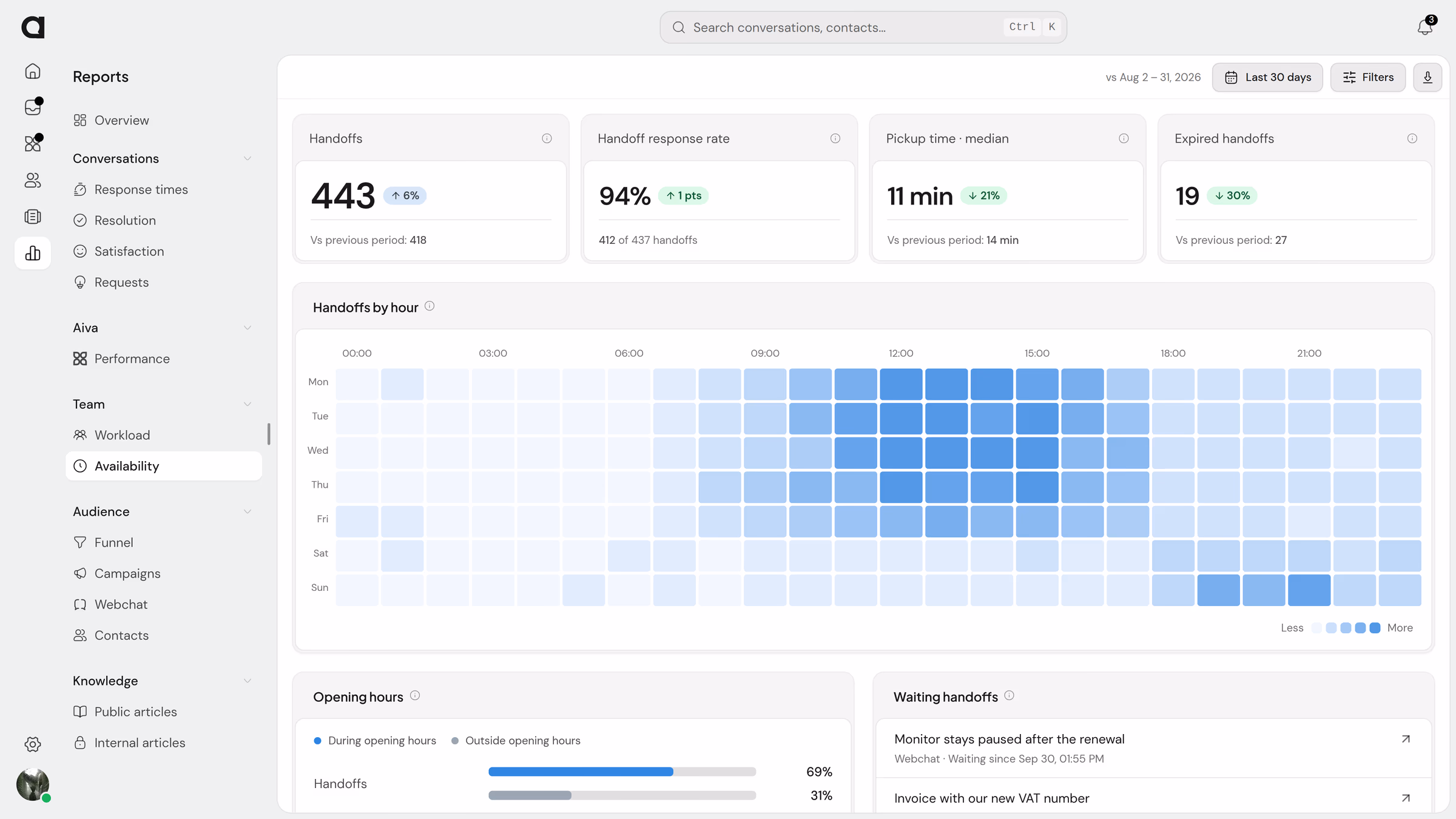The width and height of the screenshot is (1456, 819).
Task: Open the inbox icon in the left rail
Action: point(33,107)
